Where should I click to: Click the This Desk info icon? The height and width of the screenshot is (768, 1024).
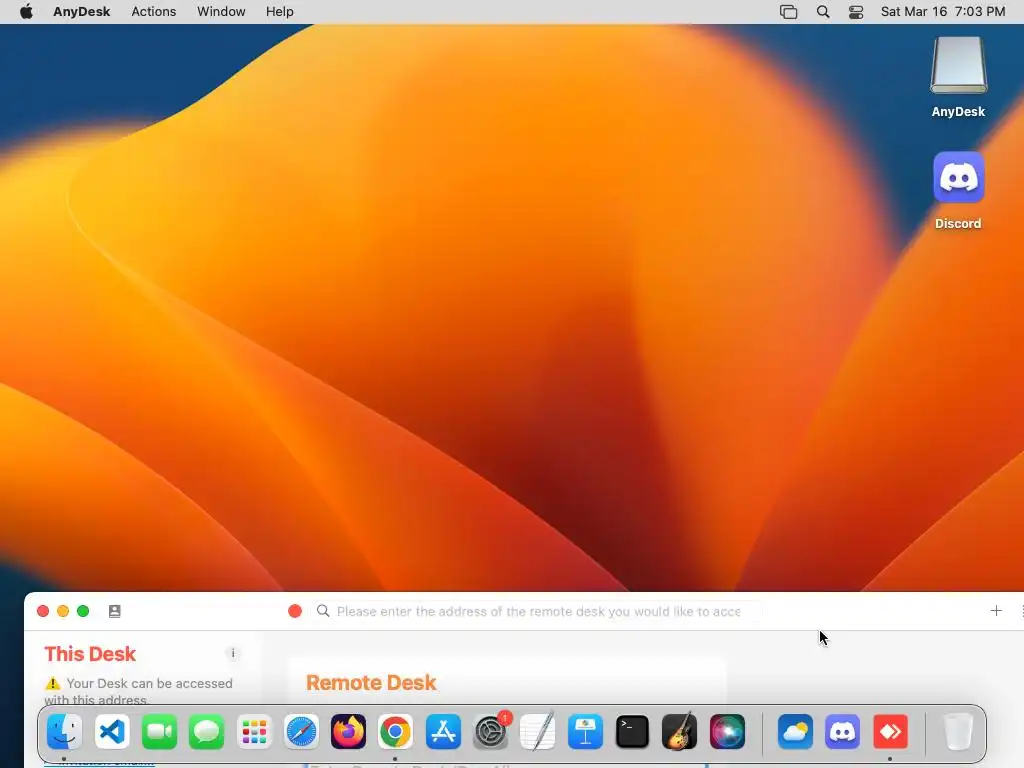pyautogui.click(x=233, y=653)
